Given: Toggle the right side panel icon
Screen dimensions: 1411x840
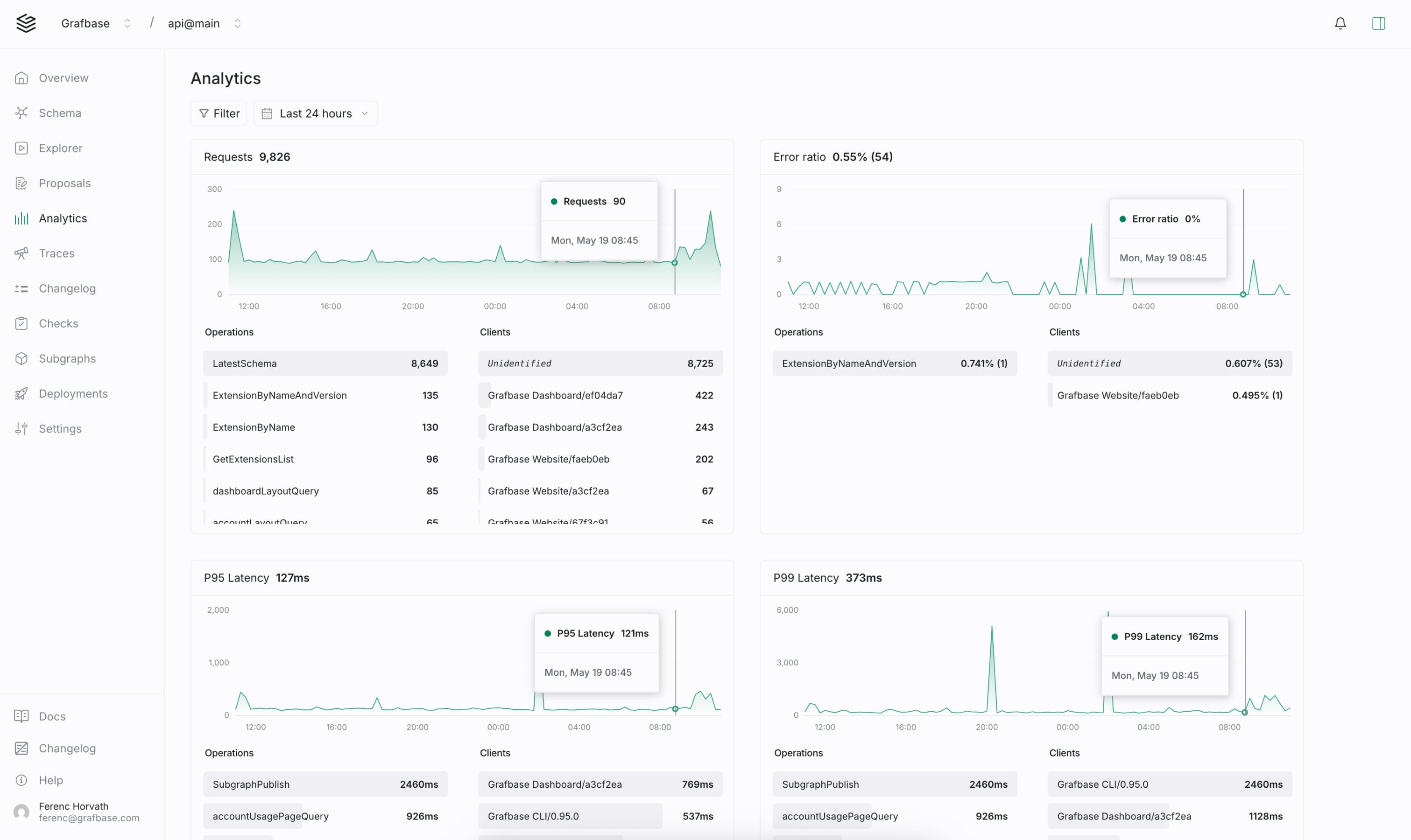Looking at the screenshot, I should [1378, 23].
